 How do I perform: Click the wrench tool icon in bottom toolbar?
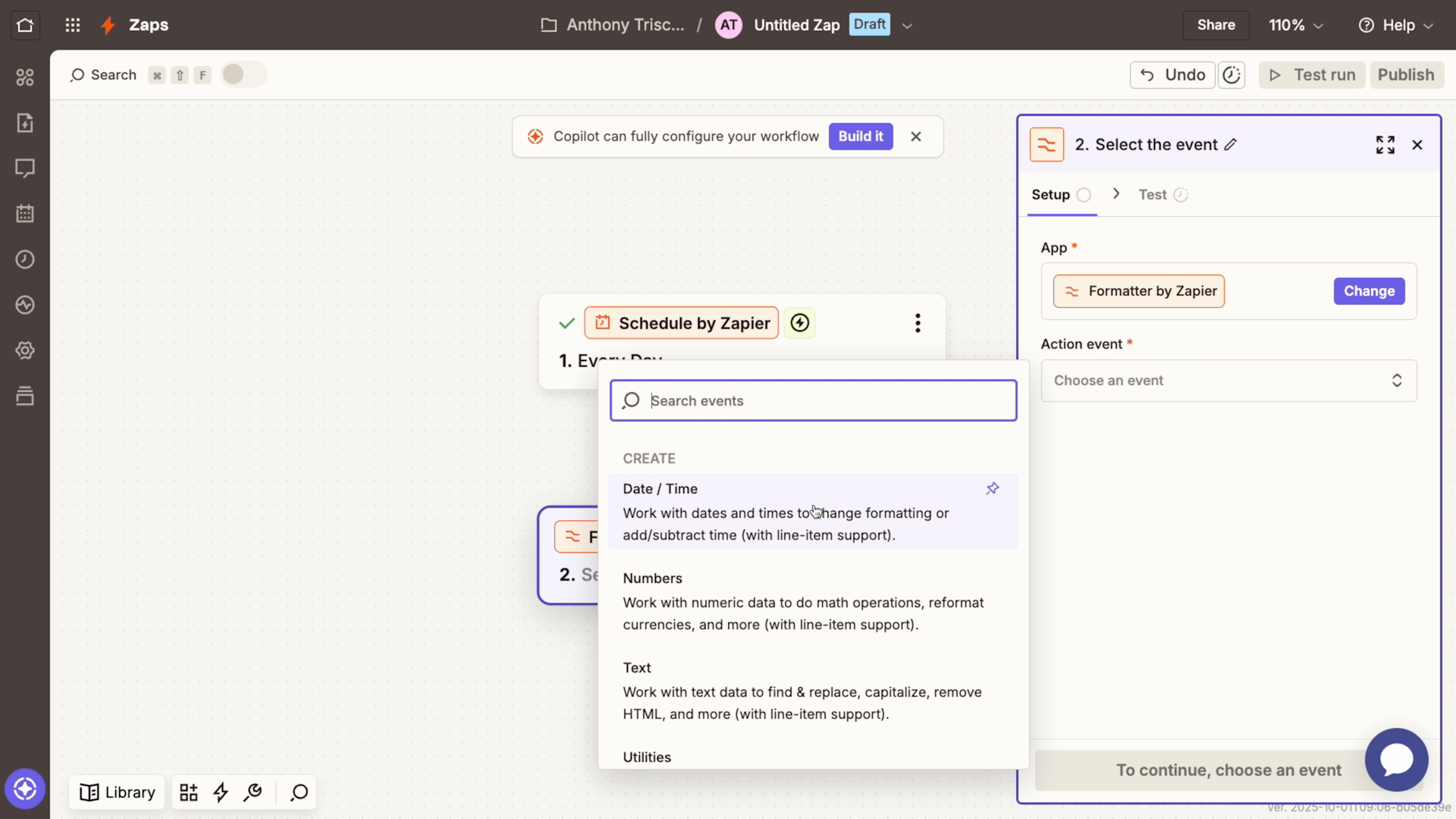(x=253, y=792)
